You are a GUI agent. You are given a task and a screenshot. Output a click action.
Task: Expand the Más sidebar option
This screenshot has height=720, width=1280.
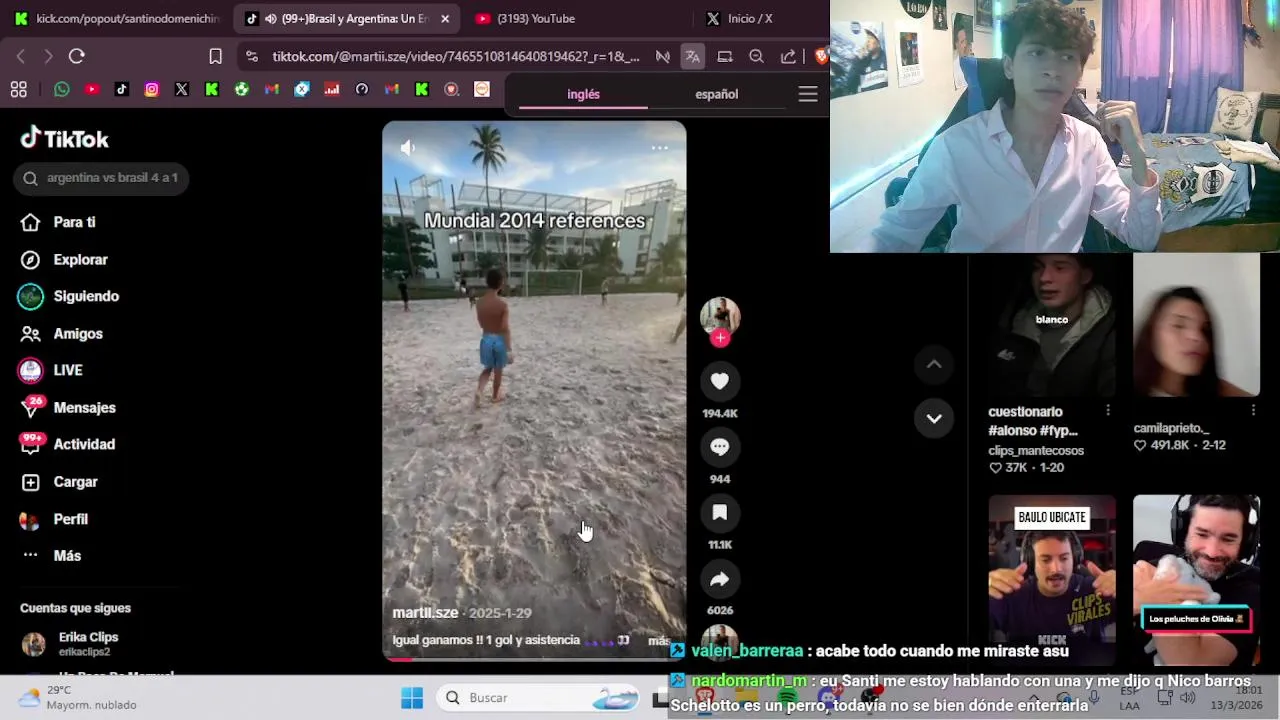(52, 556)
